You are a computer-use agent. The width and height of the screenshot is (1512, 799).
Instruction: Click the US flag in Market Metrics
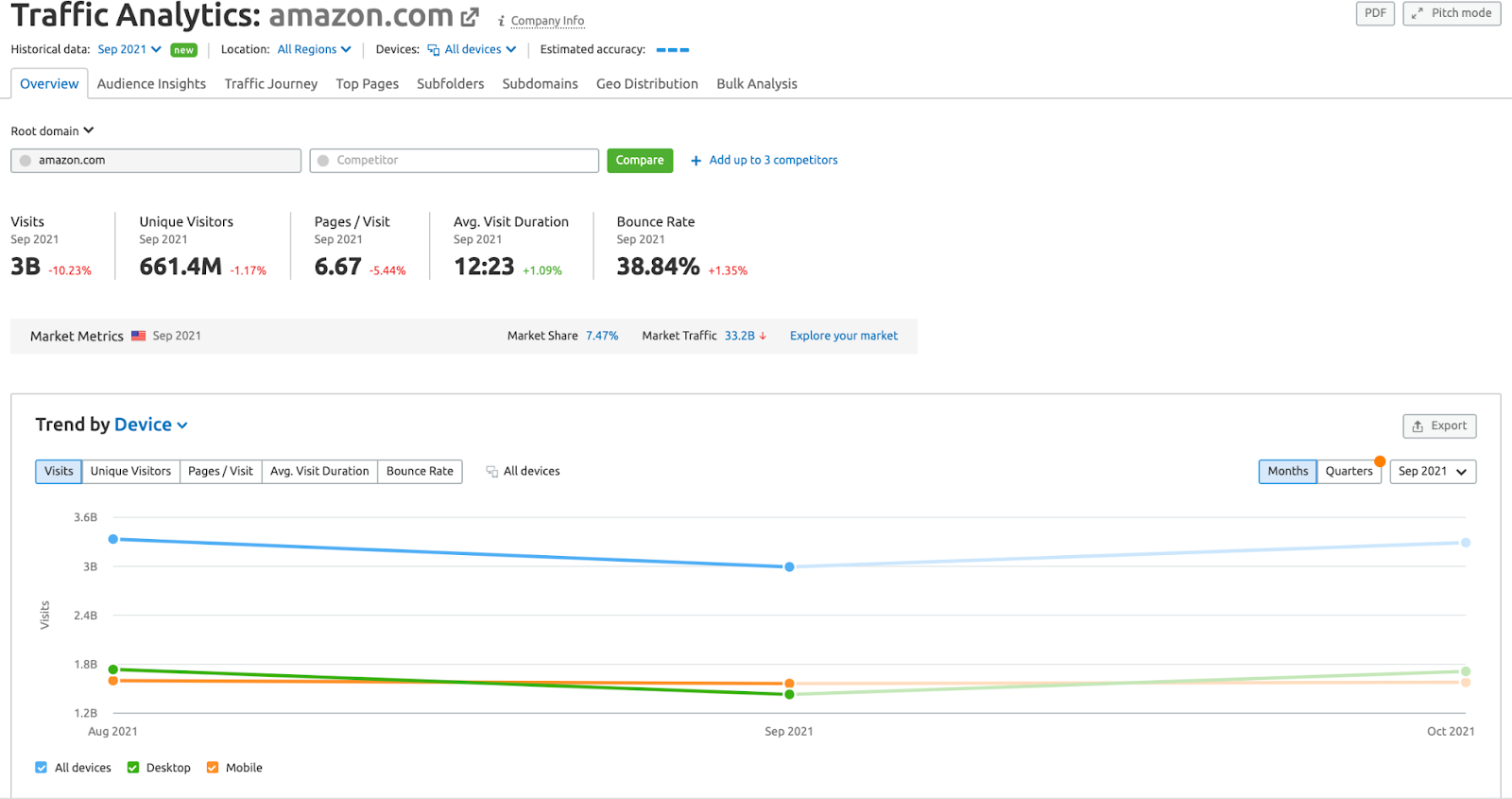[139, 336]
